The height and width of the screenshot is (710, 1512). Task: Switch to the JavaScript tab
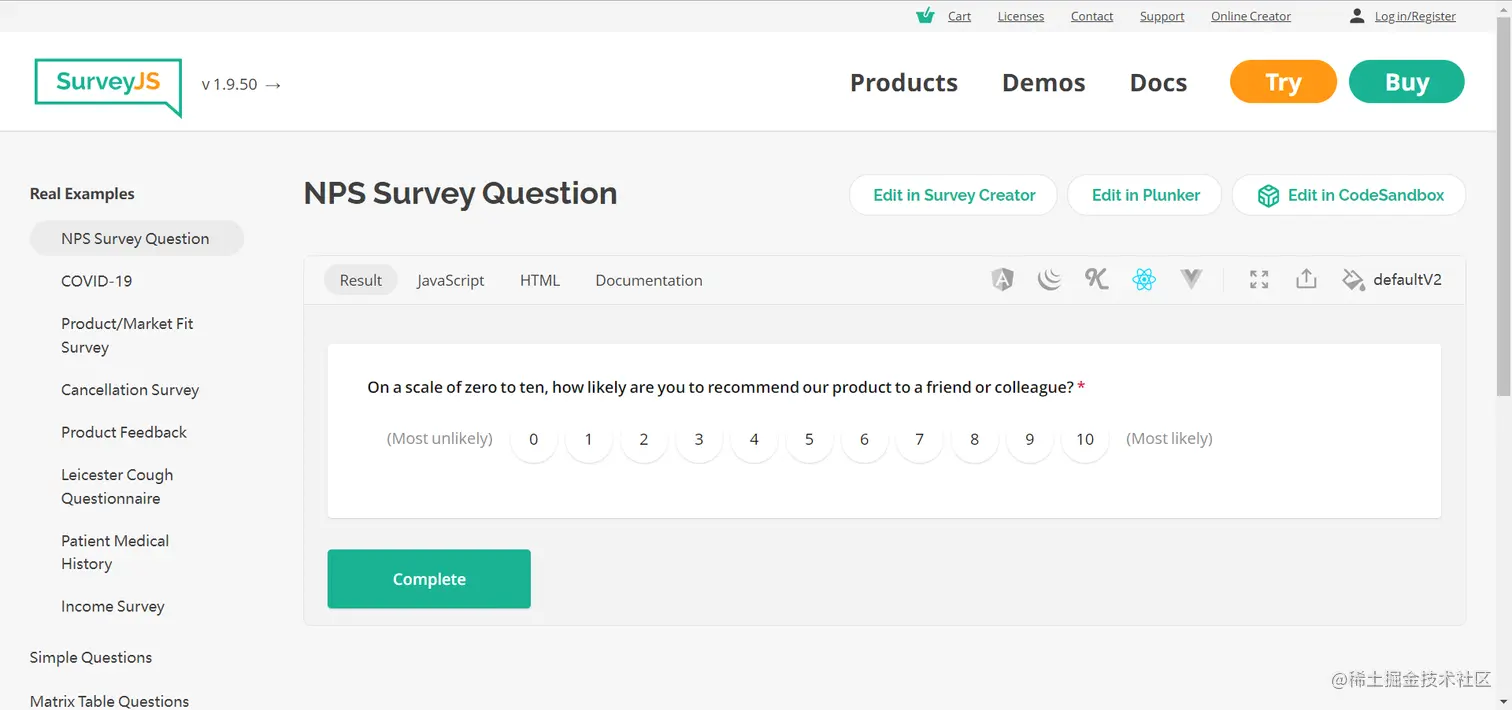(450, 280)
